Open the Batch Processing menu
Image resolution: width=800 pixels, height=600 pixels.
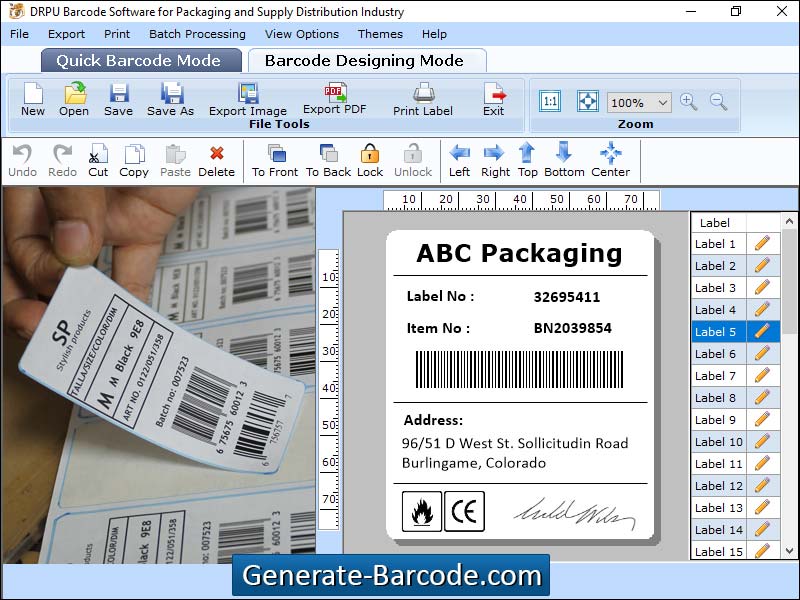pos(197,34)
